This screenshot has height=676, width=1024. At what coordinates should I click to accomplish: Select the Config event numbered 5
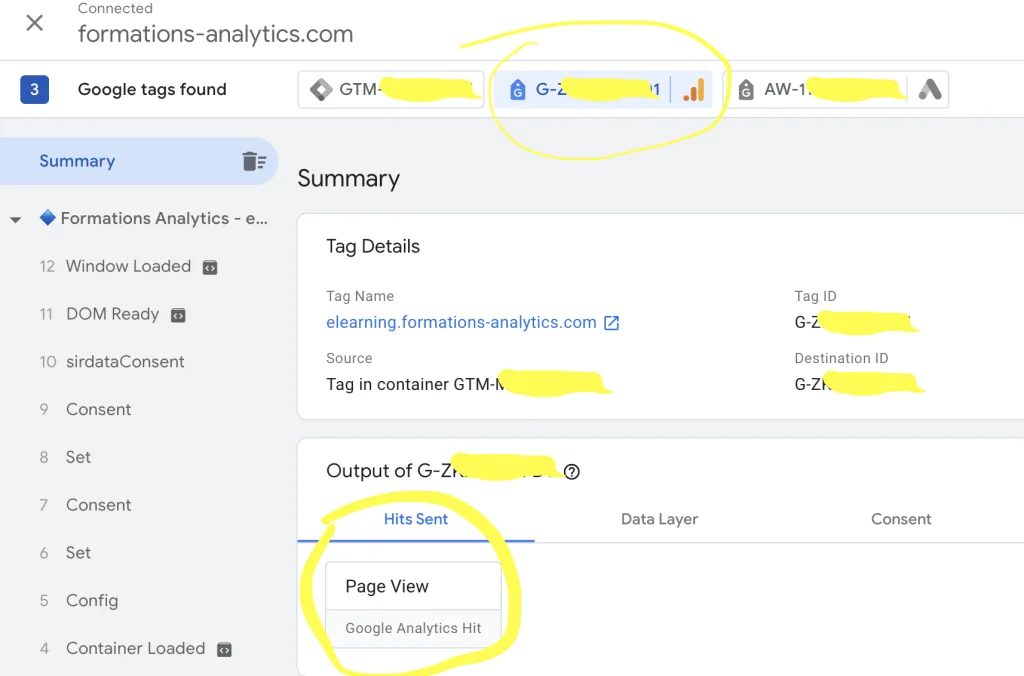(92, 601)
